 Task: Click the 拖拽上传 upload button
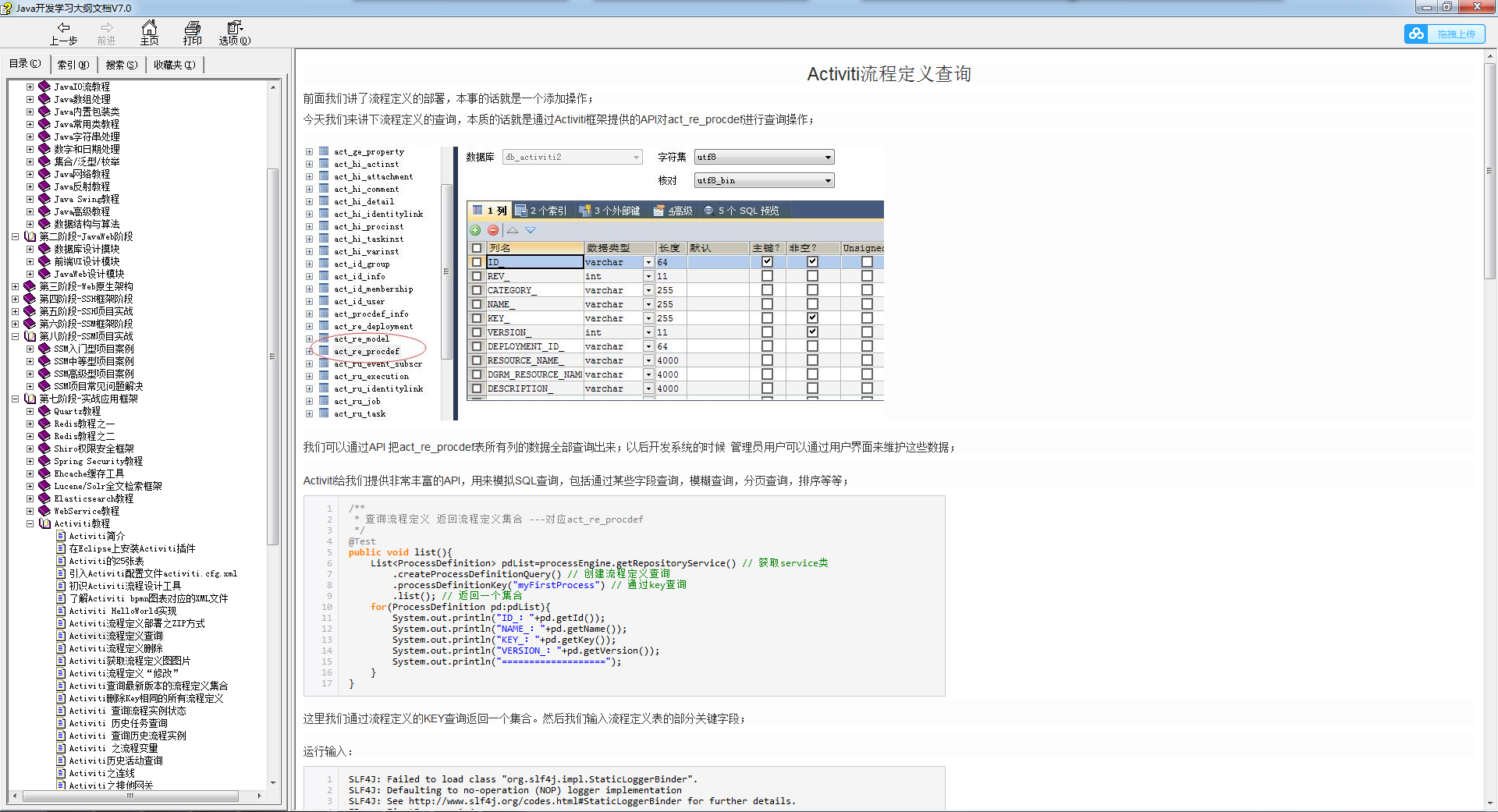[x=1456, y=34]
